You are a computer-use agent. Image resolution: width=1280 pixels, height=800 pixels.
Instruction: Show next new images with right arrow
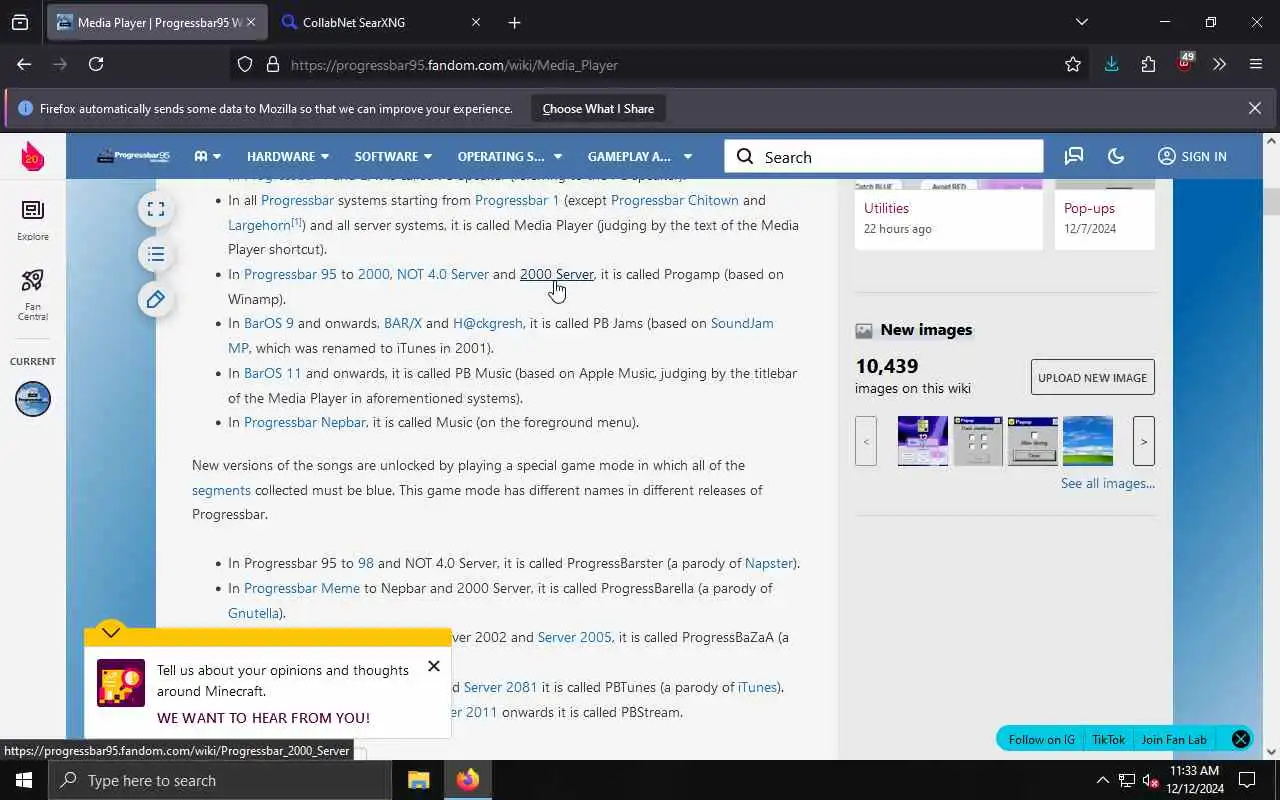tap(1144, 441)
